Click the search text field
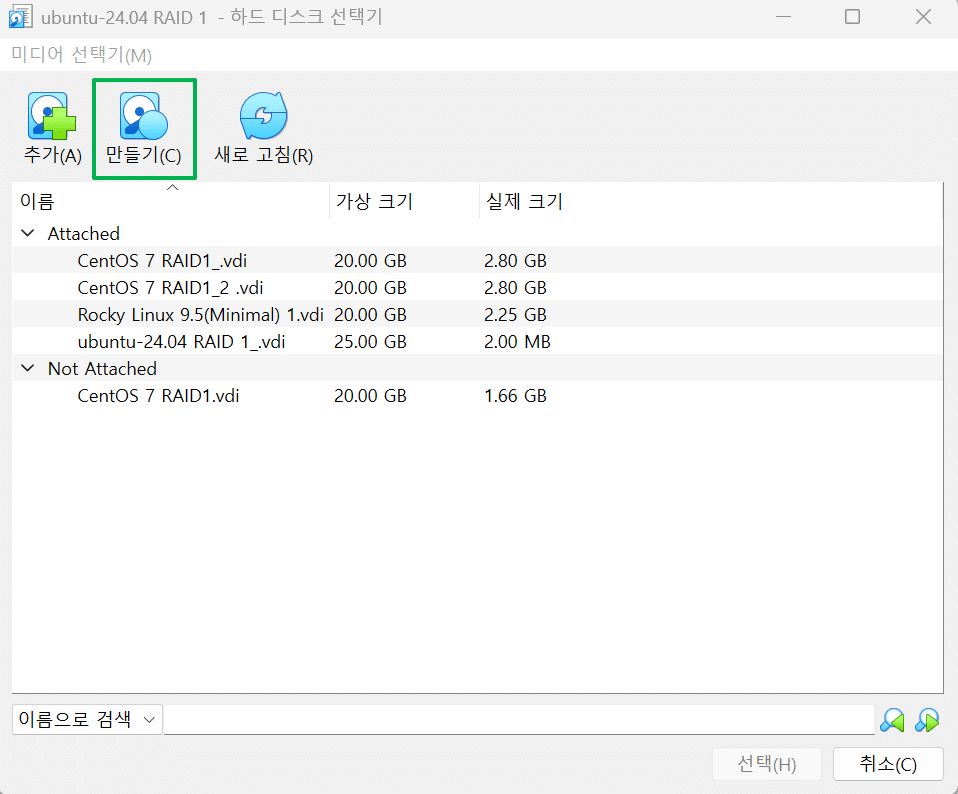958x794 pixels. (519, 719)
